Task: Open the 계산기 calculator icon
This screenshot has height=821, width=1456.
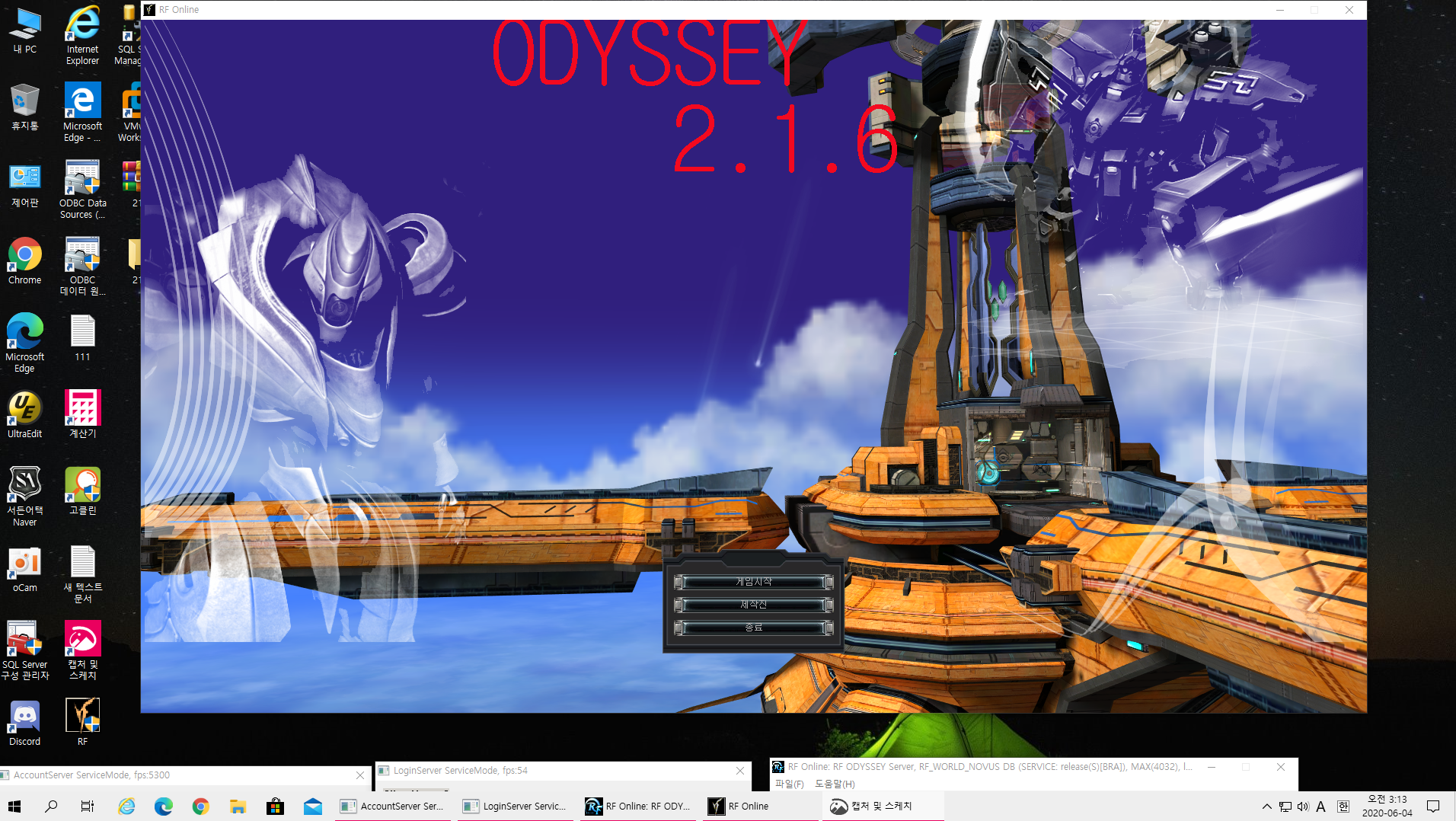Action: click(82, 414)
